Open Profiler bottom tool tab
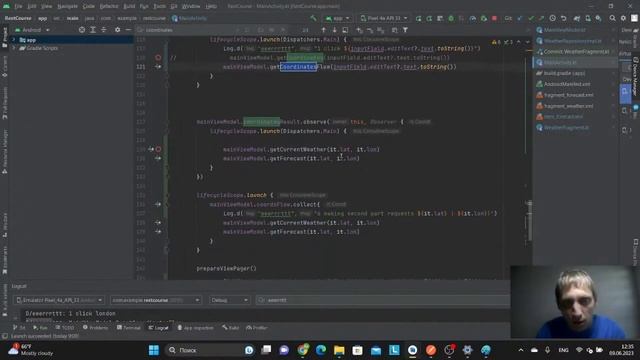The width and height of the screenshot is (640, 360). pyautogui.click(x=257, y=328)
